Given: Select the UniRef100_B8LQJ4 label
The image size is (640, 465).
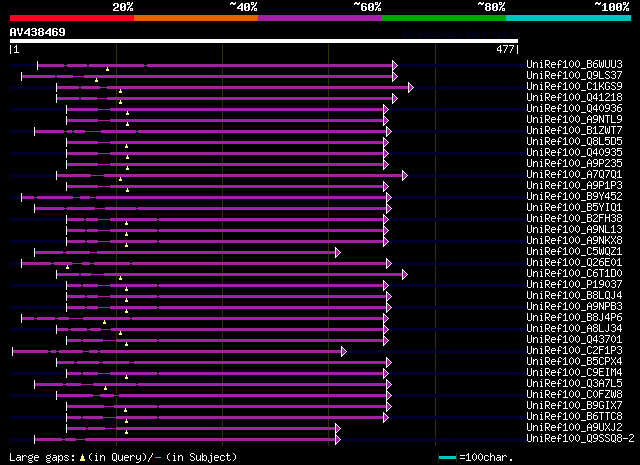Looking at the screenshot, I should [x=574, y=296].
